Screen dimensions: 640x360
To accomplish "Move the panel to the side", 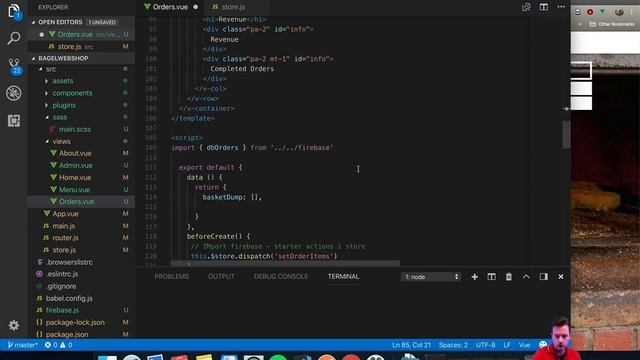I will pos(544,277).
